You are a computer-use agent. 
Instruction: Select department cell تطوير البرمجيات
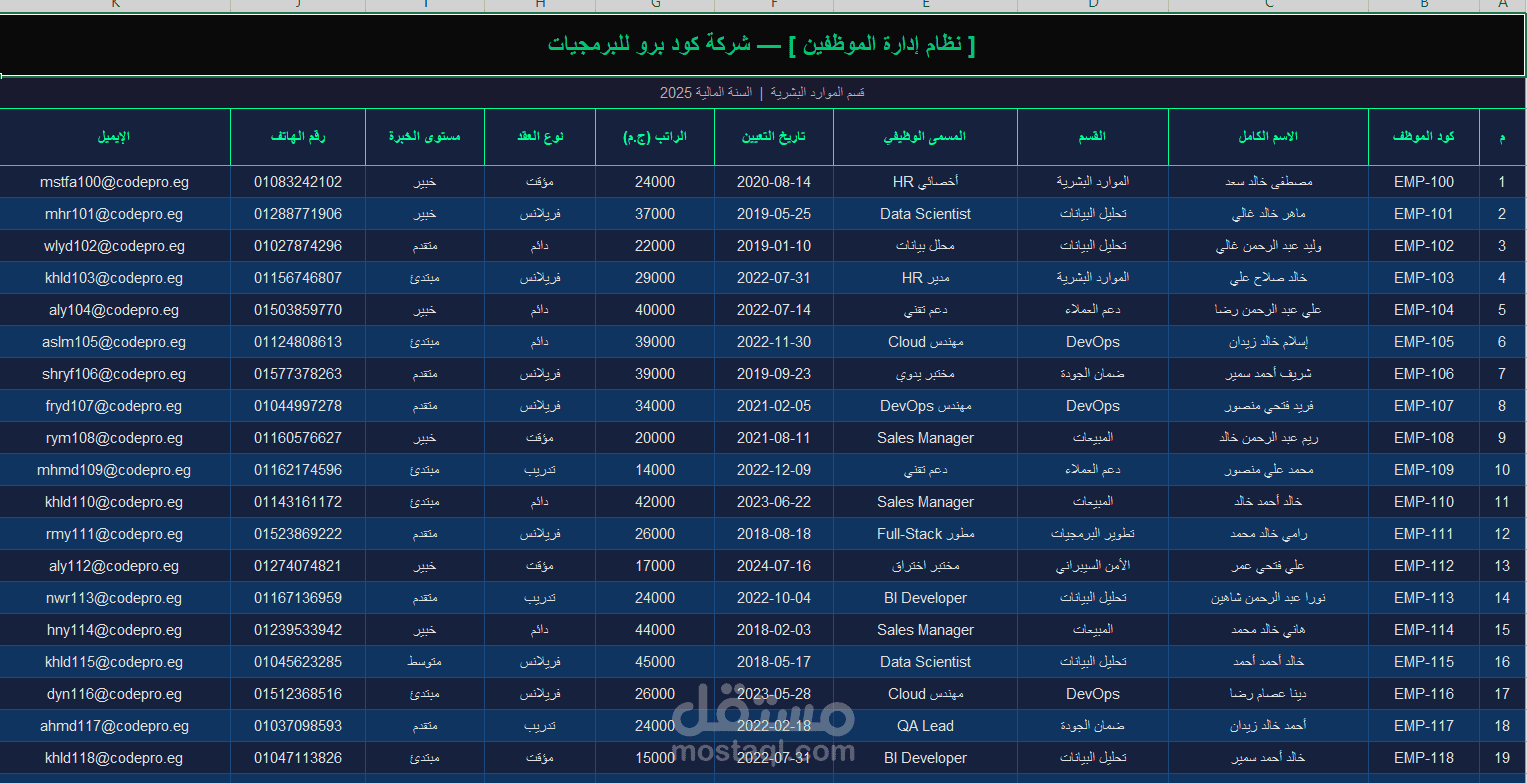[1093, 534]
